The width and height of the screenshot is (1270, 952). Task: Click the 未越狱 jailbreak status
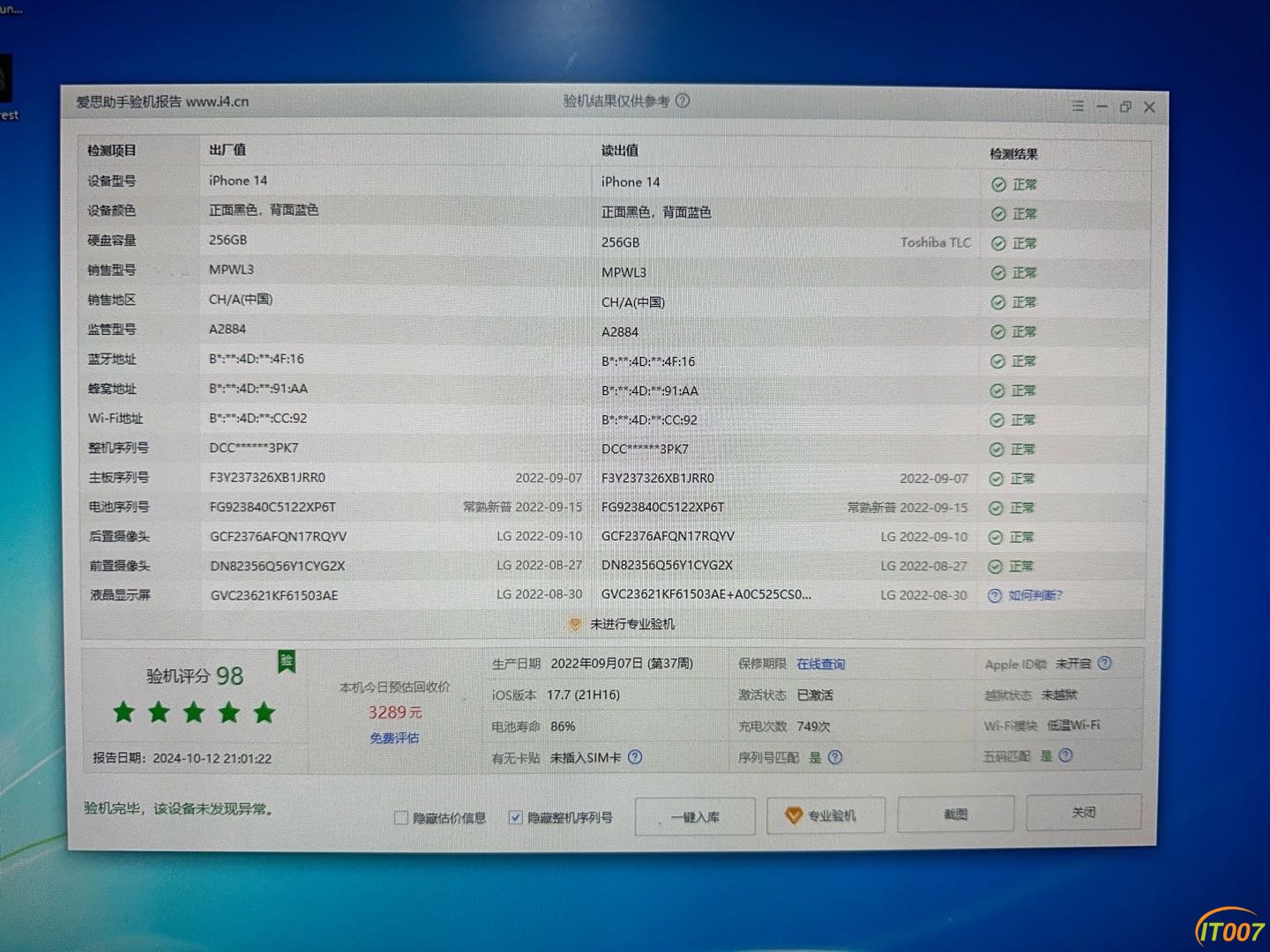[1059, 695]
